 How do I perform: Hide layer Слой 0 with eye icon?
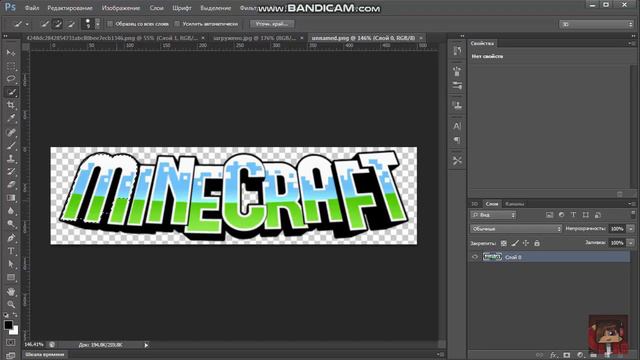coord(475,257)
